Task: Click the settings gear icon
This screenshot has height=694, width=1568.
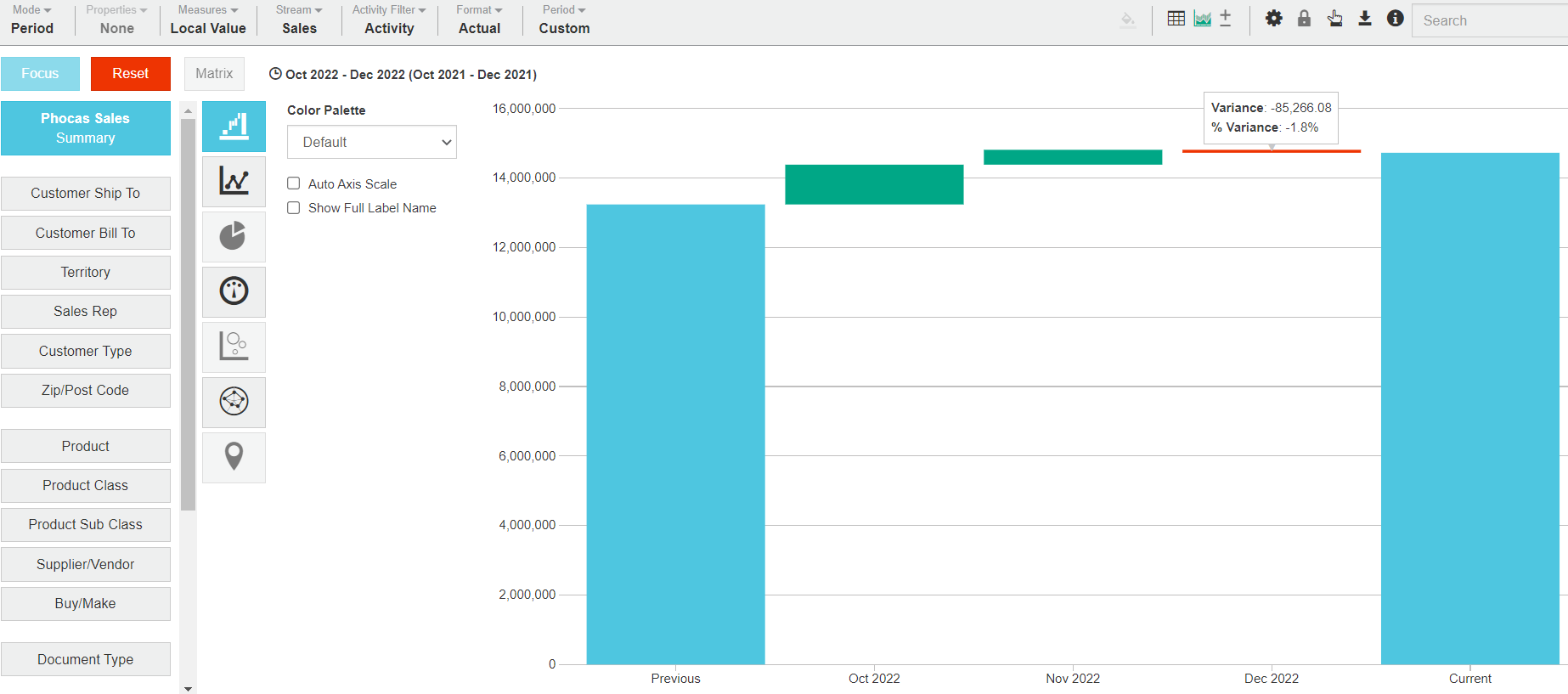Action: pyautogui.click(x=1273, y=19)
